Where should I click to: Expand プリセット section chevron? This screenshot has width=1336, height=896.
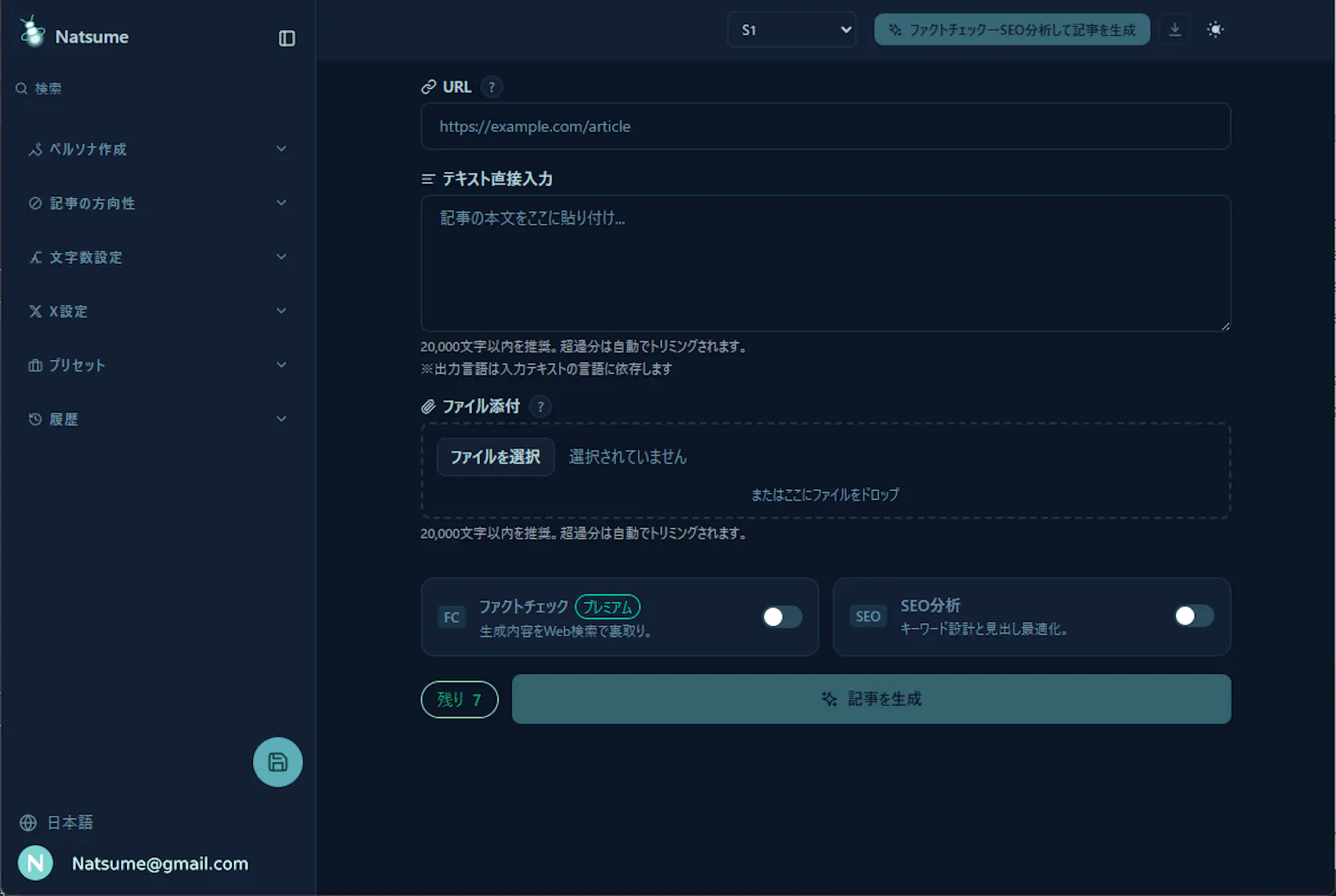281,365
